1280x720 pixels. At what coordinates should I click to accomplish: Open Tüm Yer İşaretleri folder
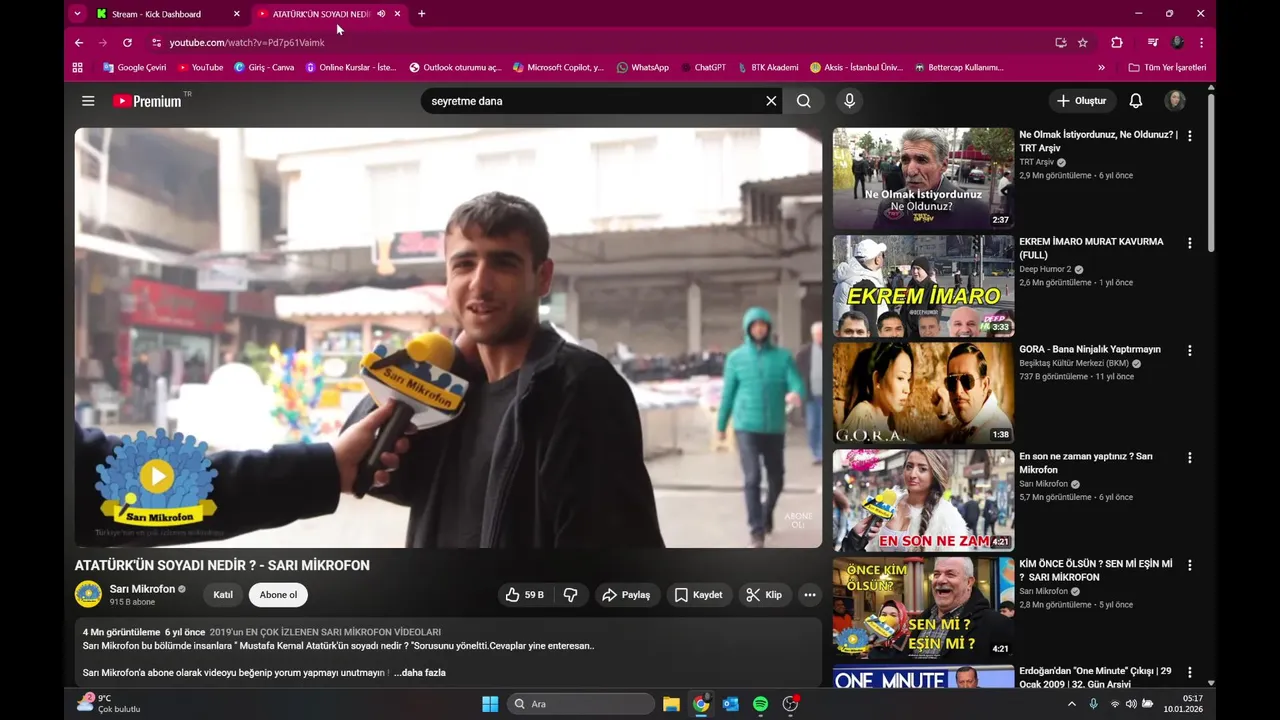pyautogui.click(x=1167, y=68)
